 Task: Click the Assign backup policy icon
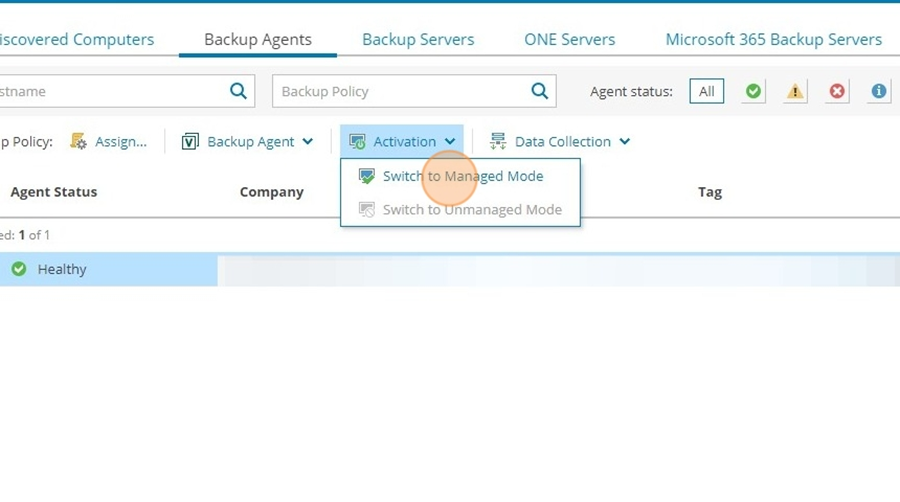(78, 141)
